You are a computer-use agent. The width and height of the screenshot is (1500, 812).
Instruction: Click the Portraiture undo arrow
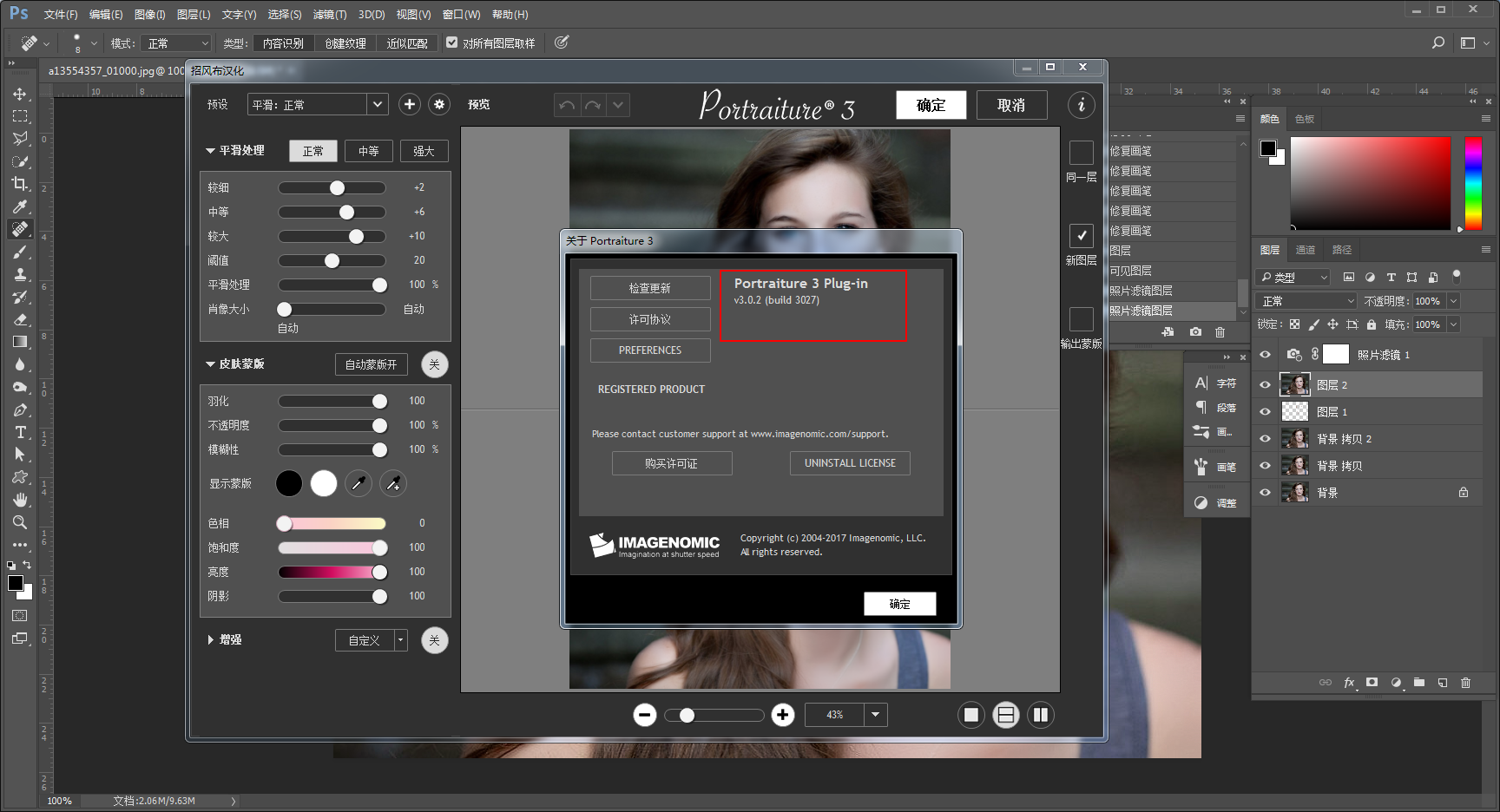567,105
